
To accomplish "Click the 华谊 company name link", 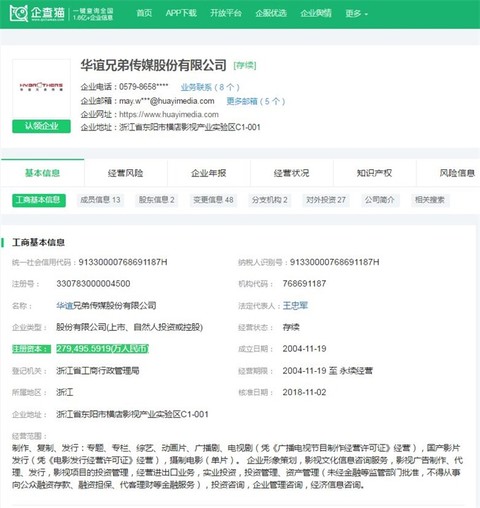I will [65, 305].
